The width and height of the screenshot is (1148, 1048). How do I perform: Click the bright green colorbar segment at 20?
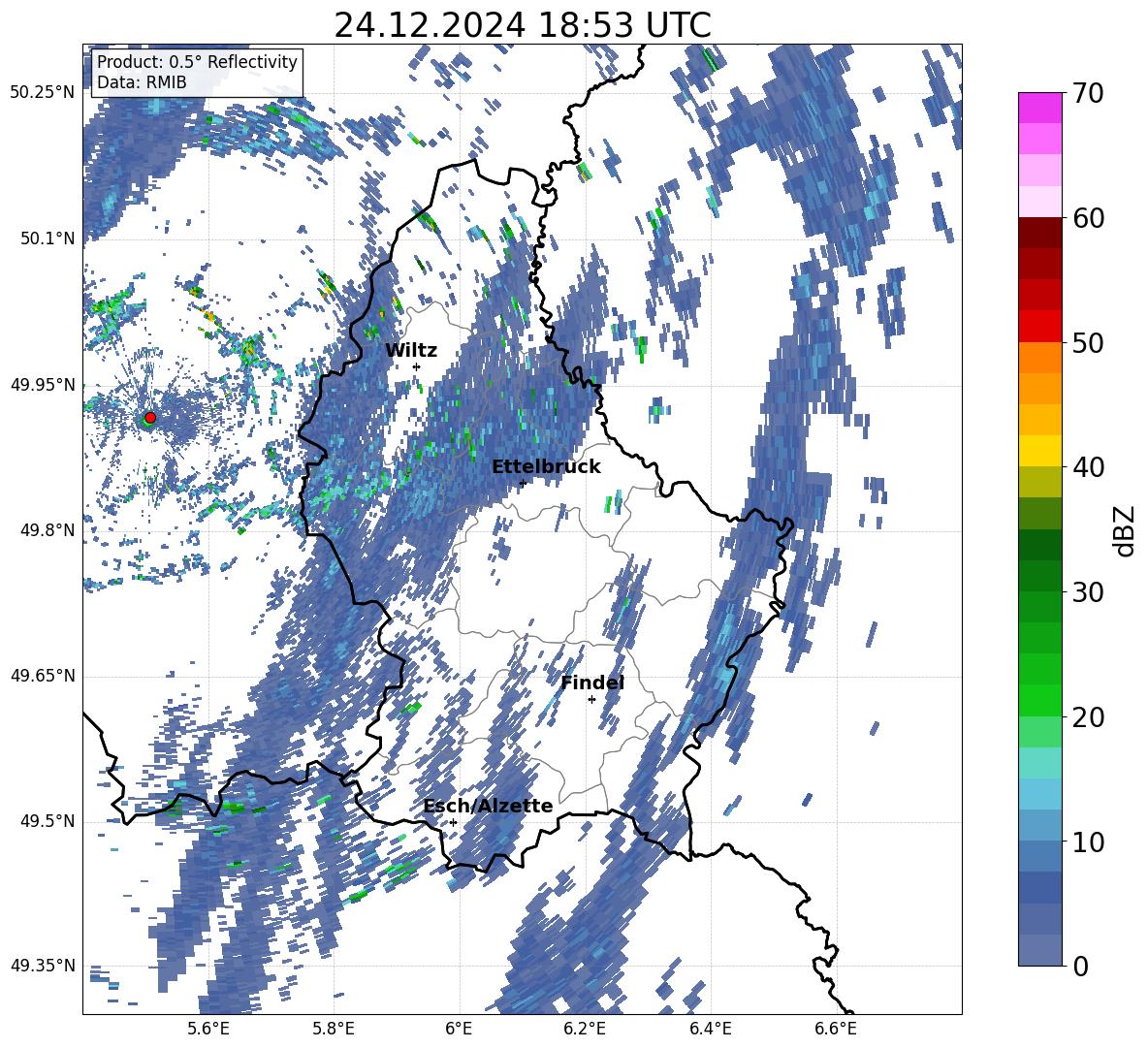[1039, 700]
